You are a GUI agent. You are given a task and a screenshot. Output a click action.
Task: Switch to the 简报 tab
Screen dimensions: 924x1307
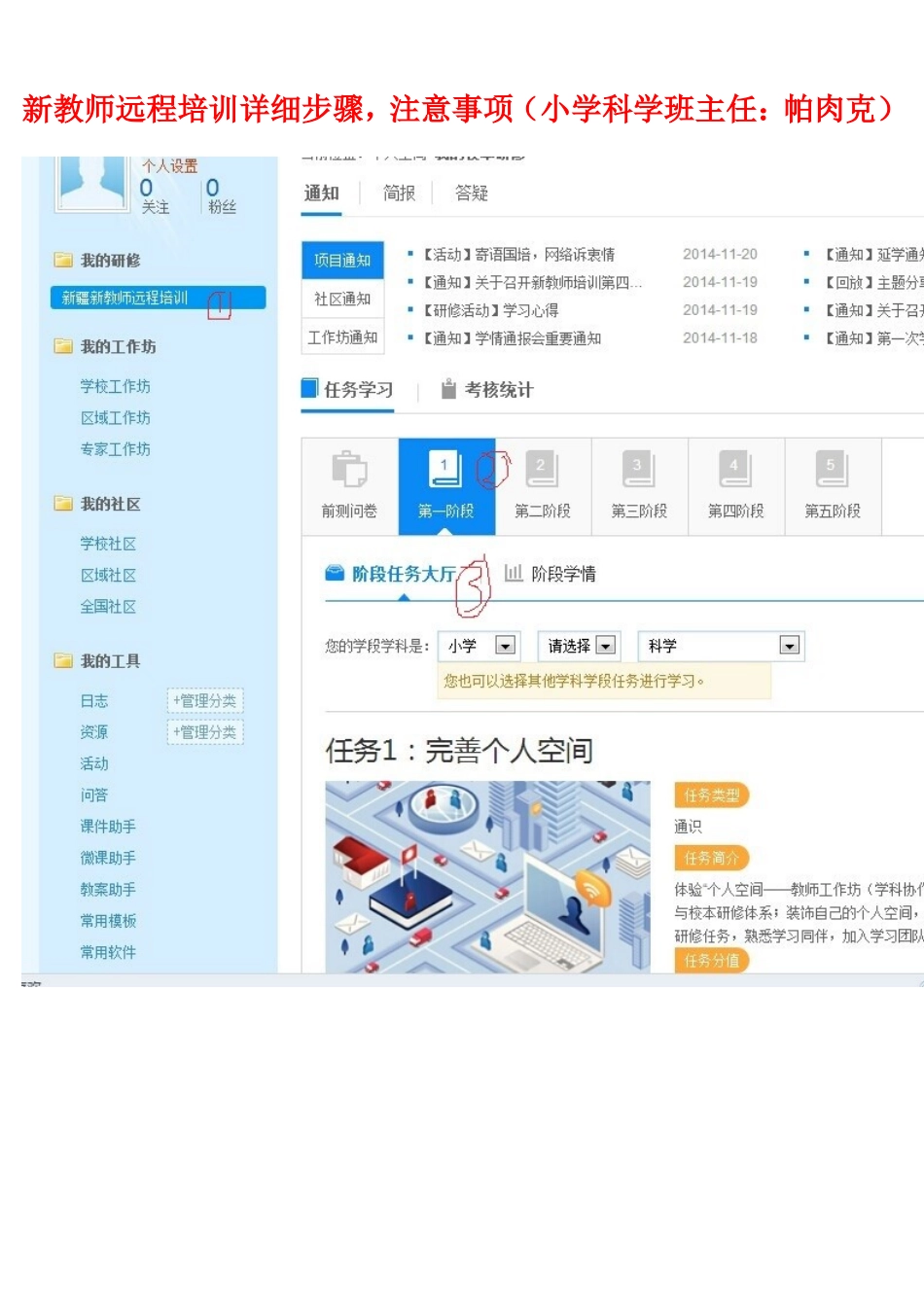pyautogui.click(x=399, y=194)
